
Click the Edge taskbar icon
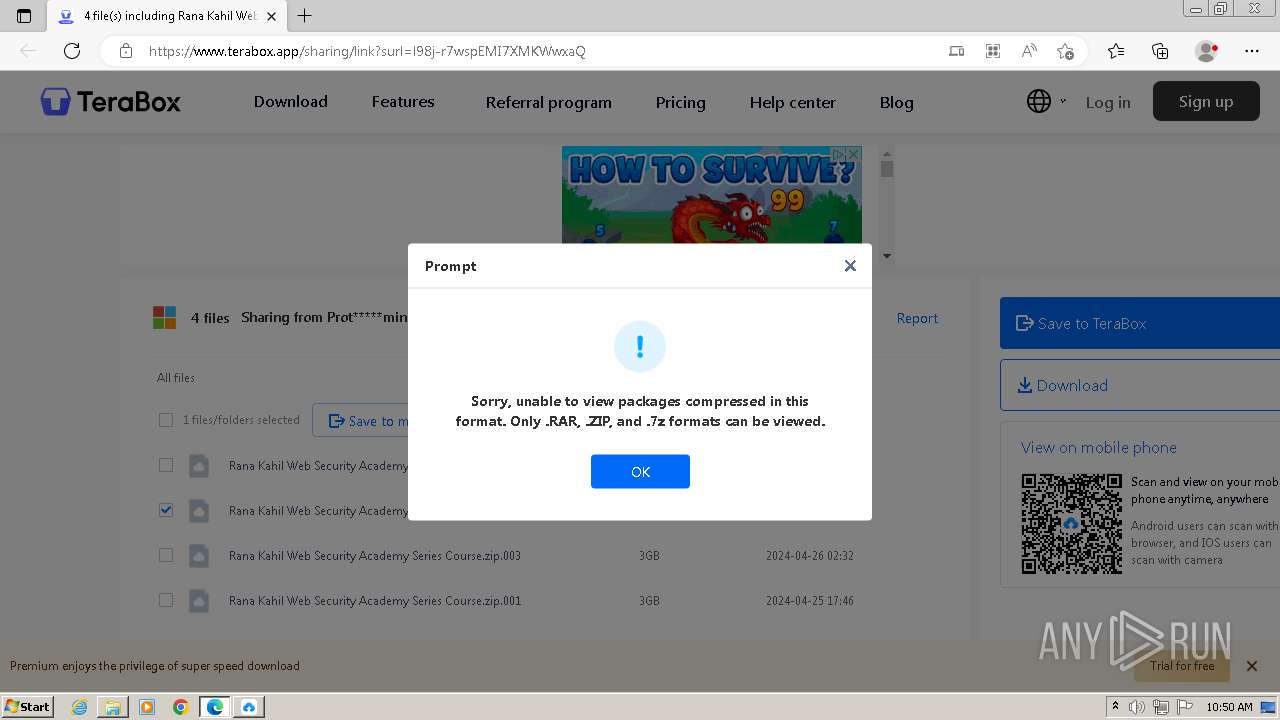215,707
